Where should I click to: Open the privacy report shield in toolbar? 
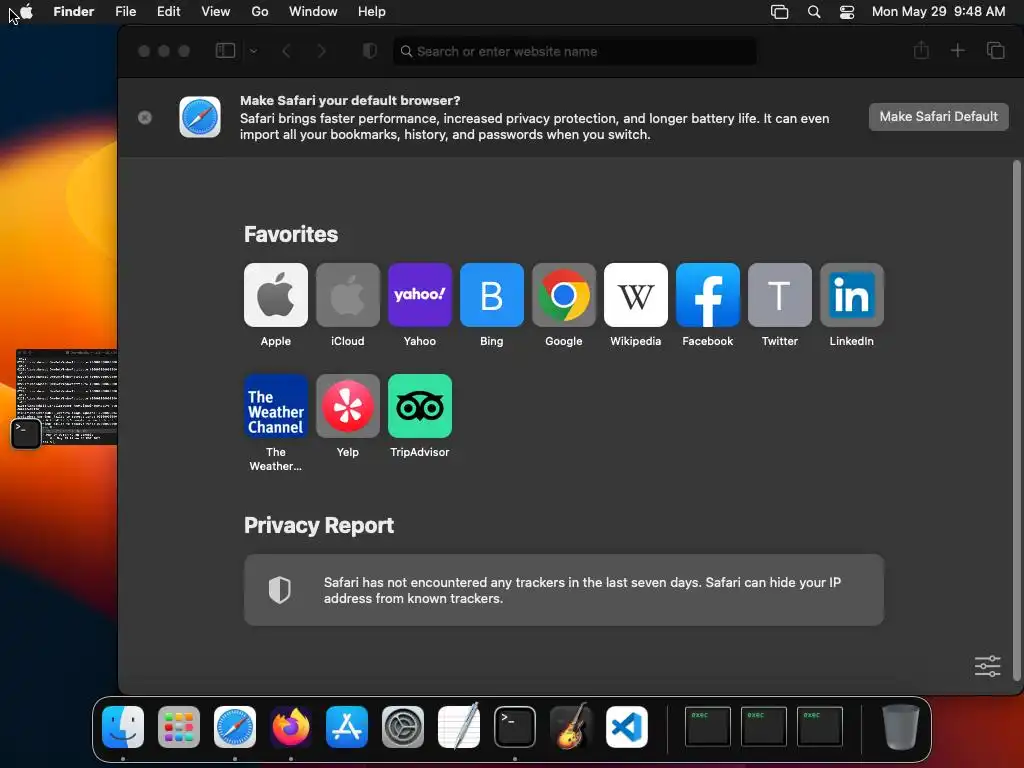(x=370, y=51)
